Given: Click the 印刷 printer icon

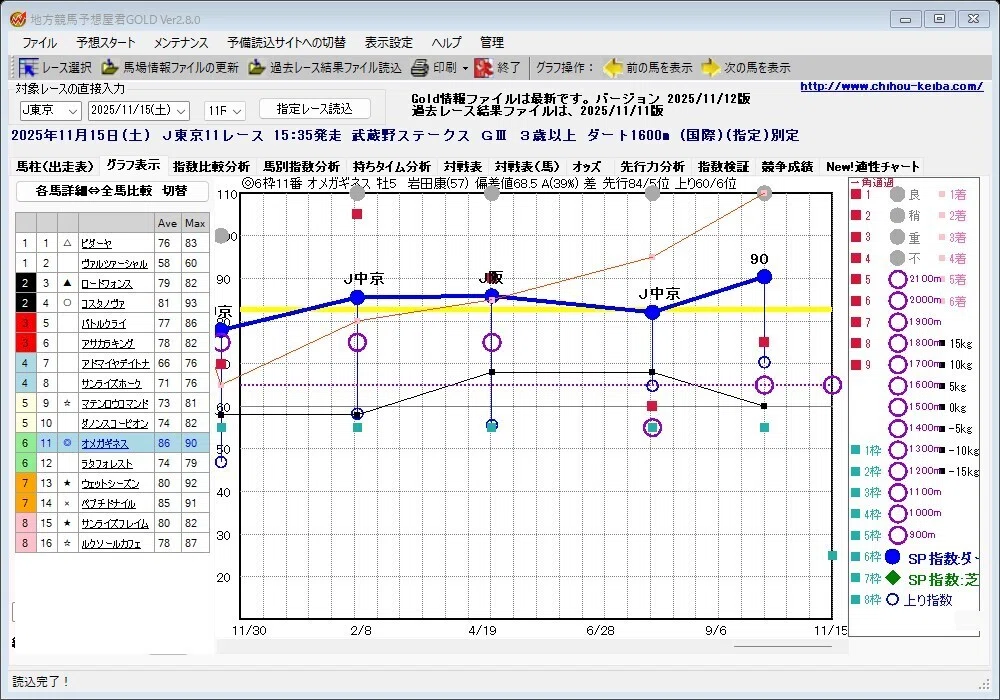Looking at the screenshot, I should [420, 67].
